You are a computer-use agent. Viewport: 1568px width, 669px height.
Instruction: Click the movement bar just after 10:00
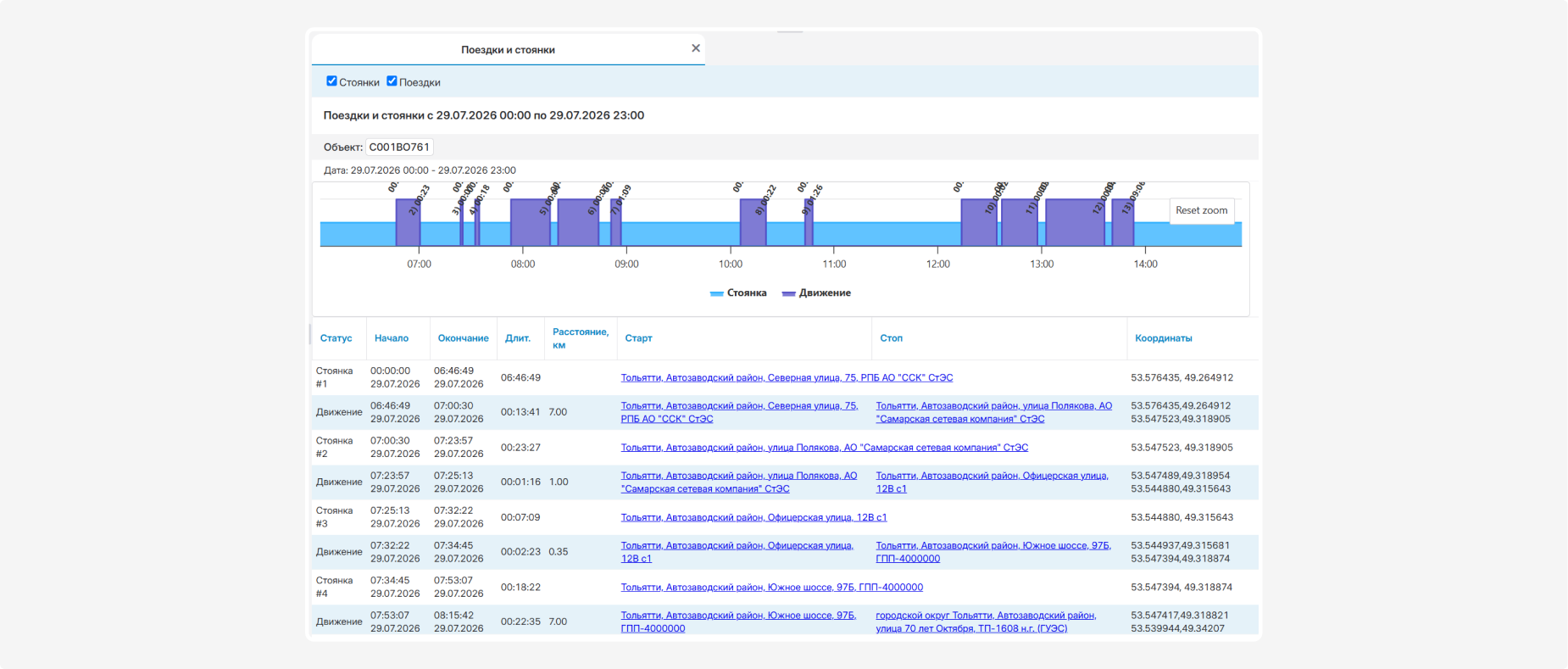point(753,222)
